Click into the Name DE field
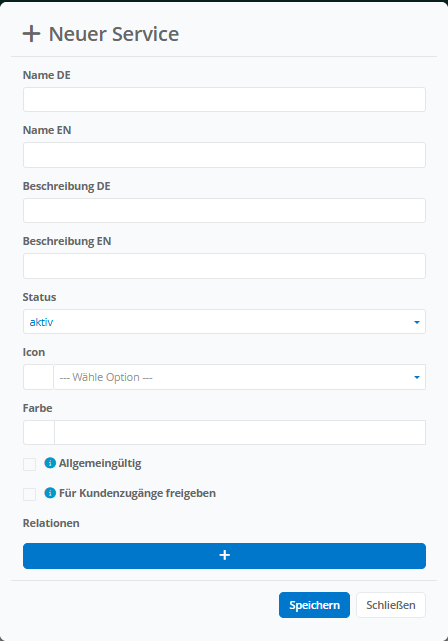 pyautogui.click(x=224, y=99)
